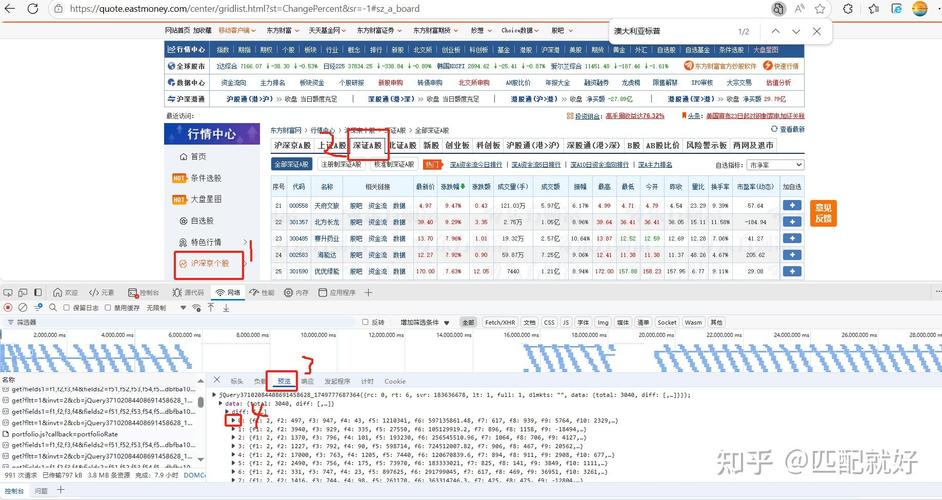The width and height of the screenshot is (942, 500).
Task: Select the portfolio.js?callback=portfolioRate request
Action: click(x=64, y=434)
